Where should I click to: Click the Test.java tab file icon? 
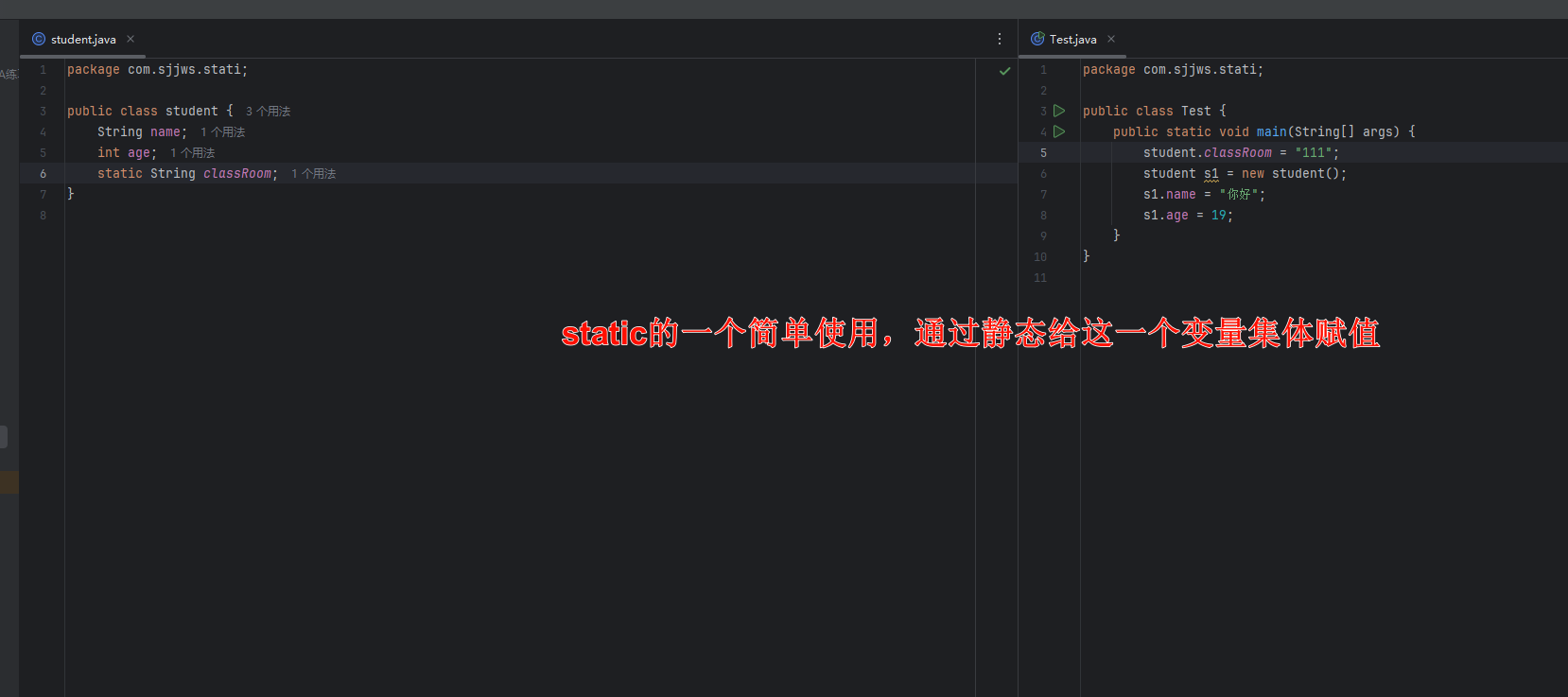1037,39
